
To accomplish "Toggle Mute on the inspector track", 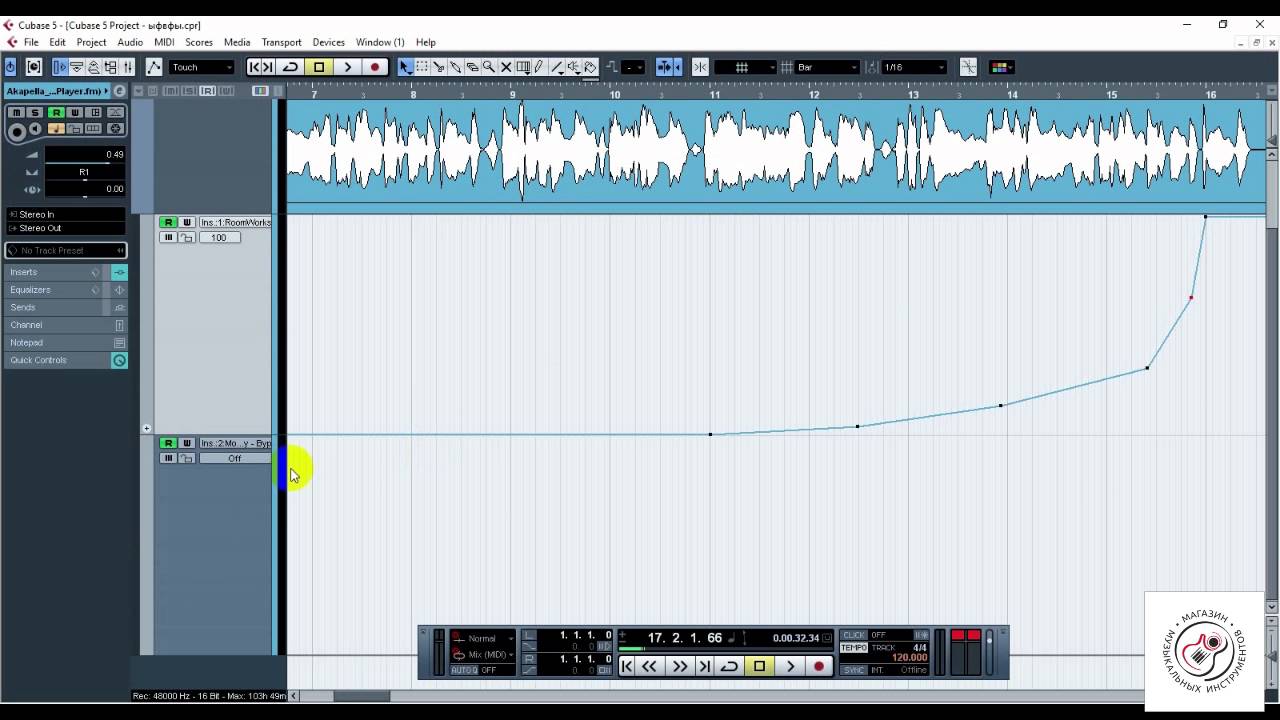I will click(x=16, y=113).
